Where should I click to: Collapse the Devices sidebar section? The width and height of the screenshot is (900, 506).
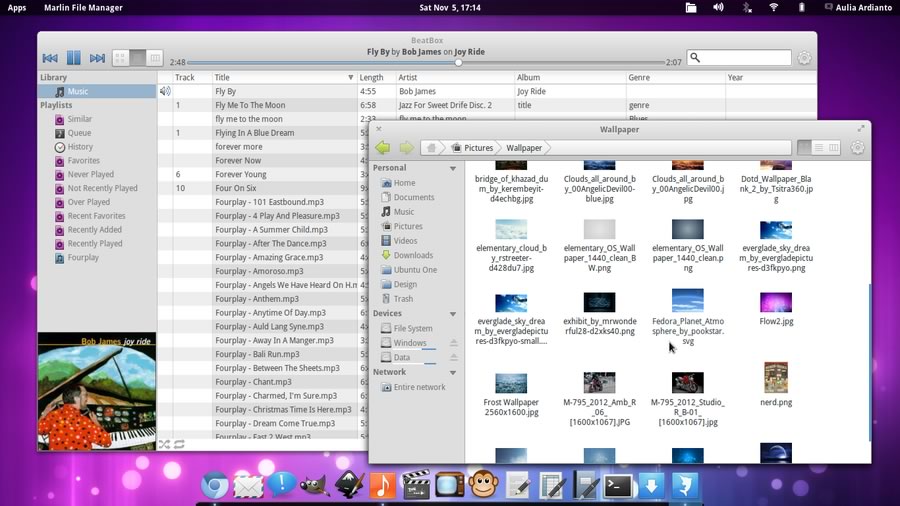tap(453, 314)
